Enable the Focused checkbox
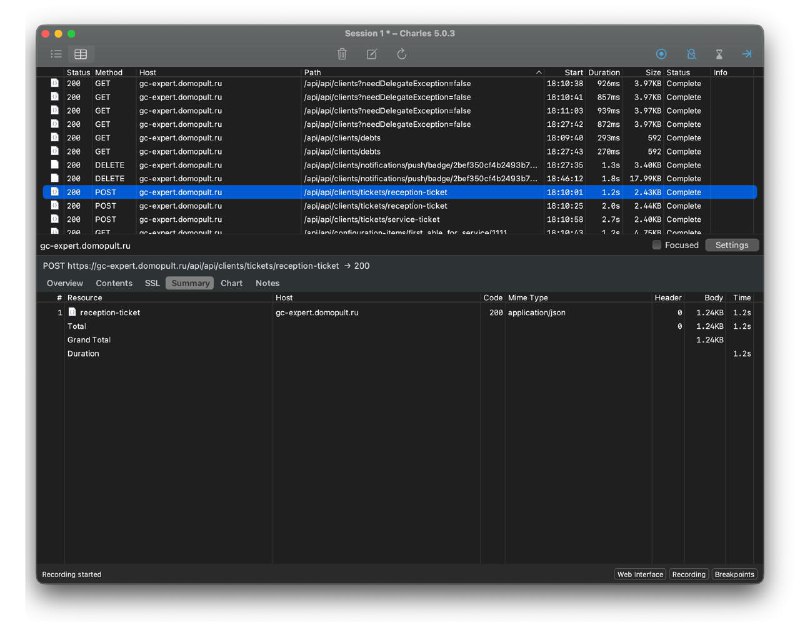The height and width of the screenshot is (632, 800). (x=657, y=245)
